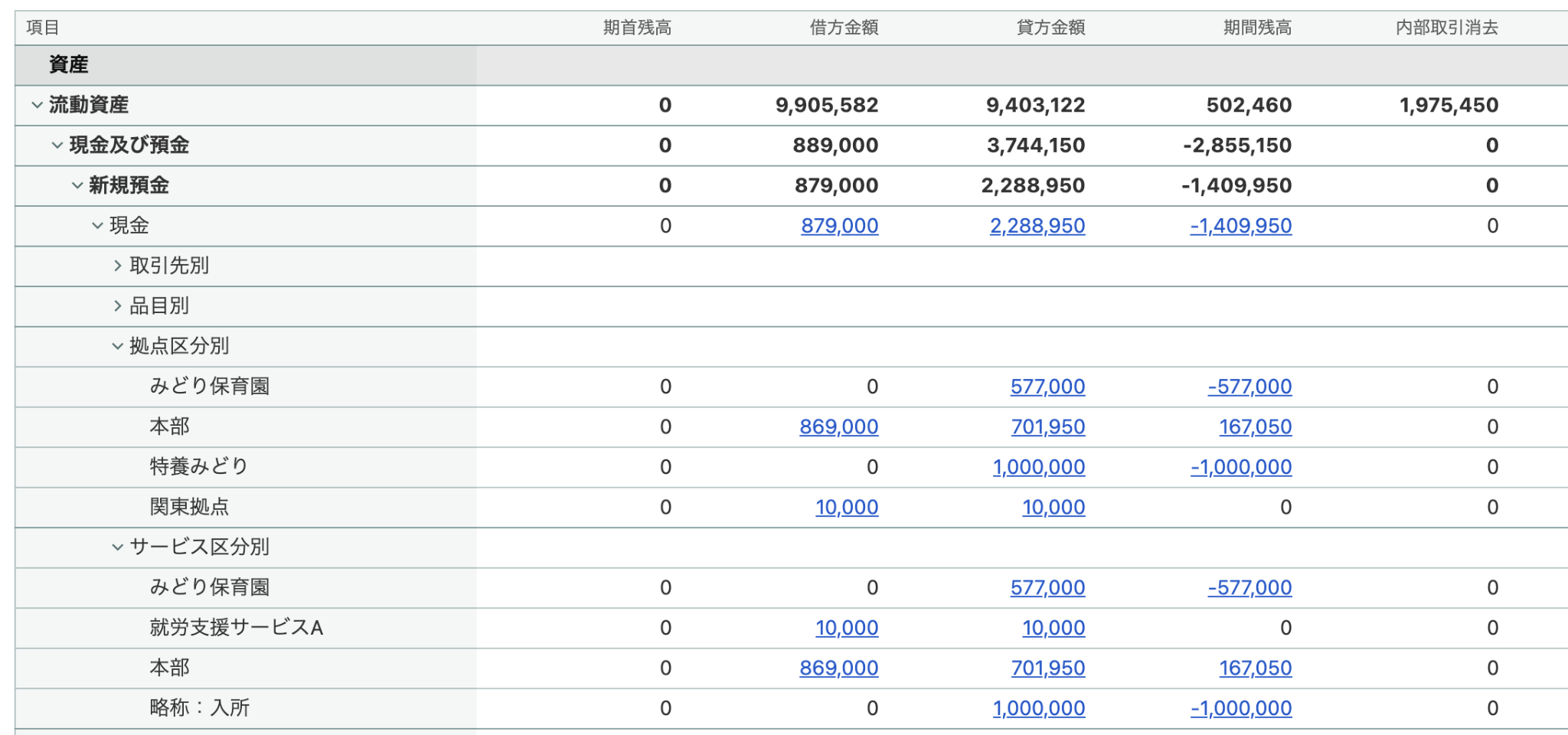Open 167,050 balance for 本部 under 拠点区分別
This screenshot has height=735, width=1568.
pos(1256,426)
